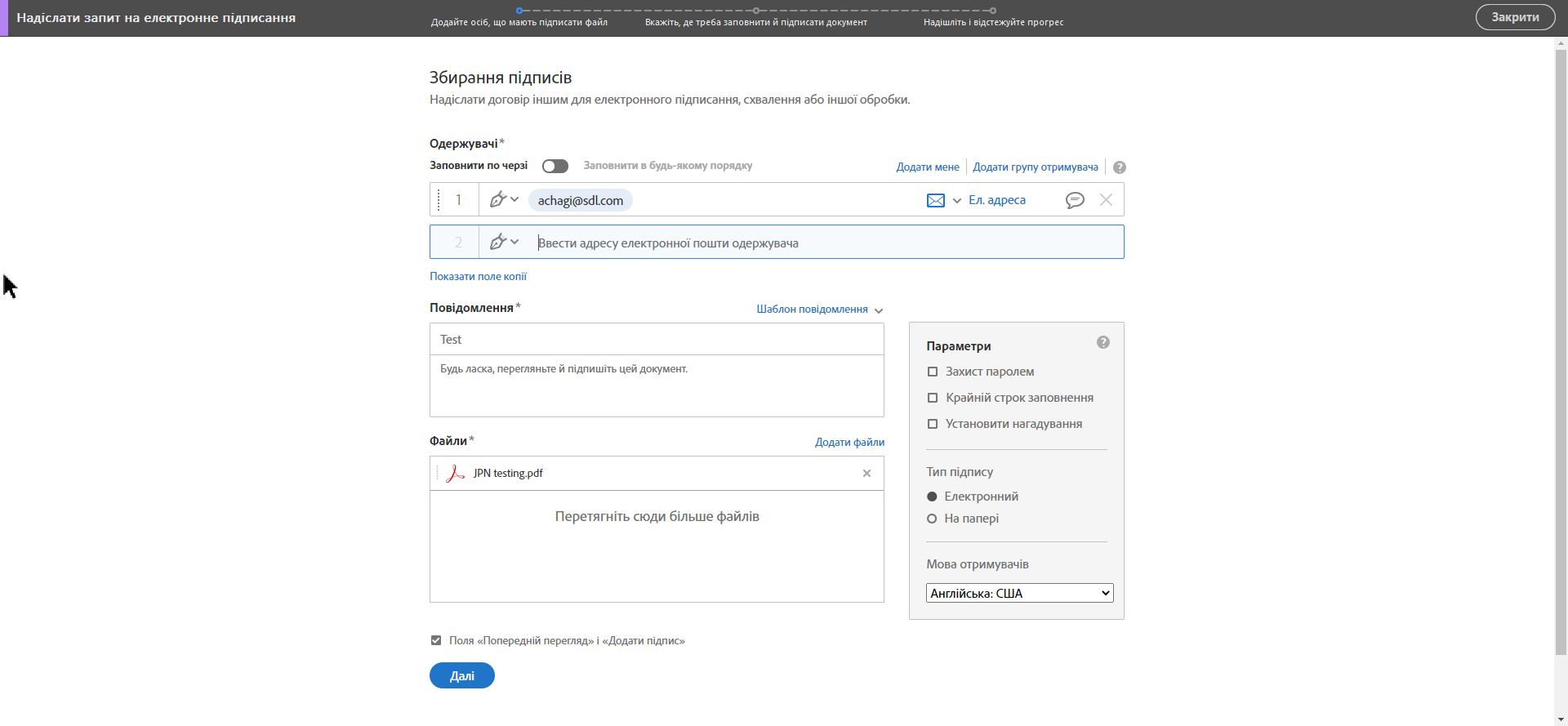This screenshot has height=726, width=1568.
Task: Click Показати поле копії link
Action: 478,276
